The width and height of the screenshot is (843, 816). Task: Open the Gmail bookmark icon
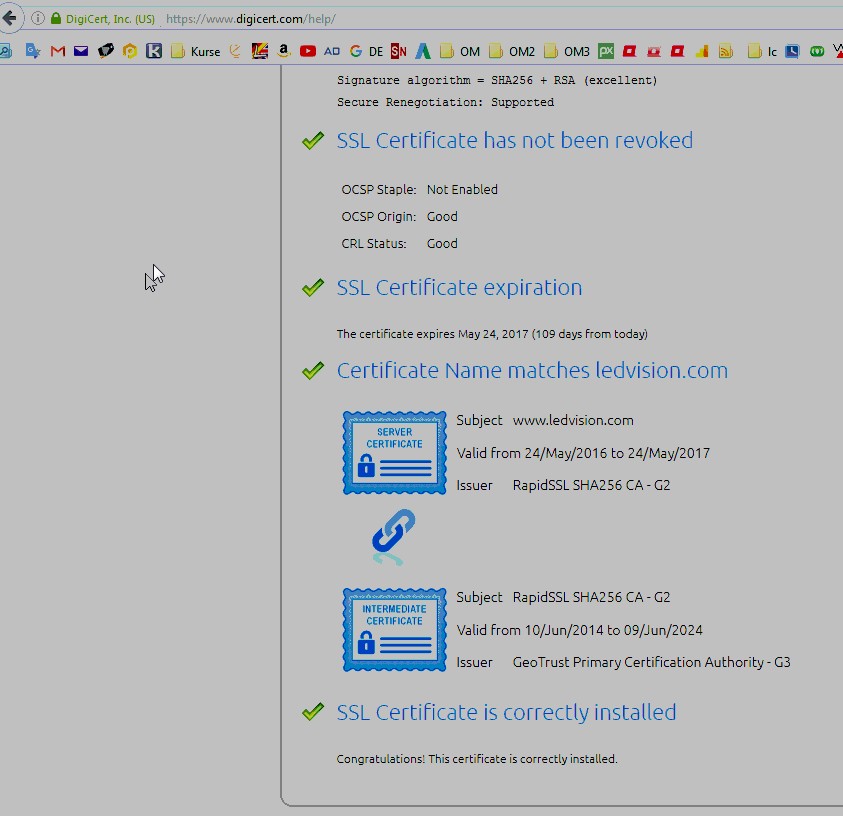57,51
